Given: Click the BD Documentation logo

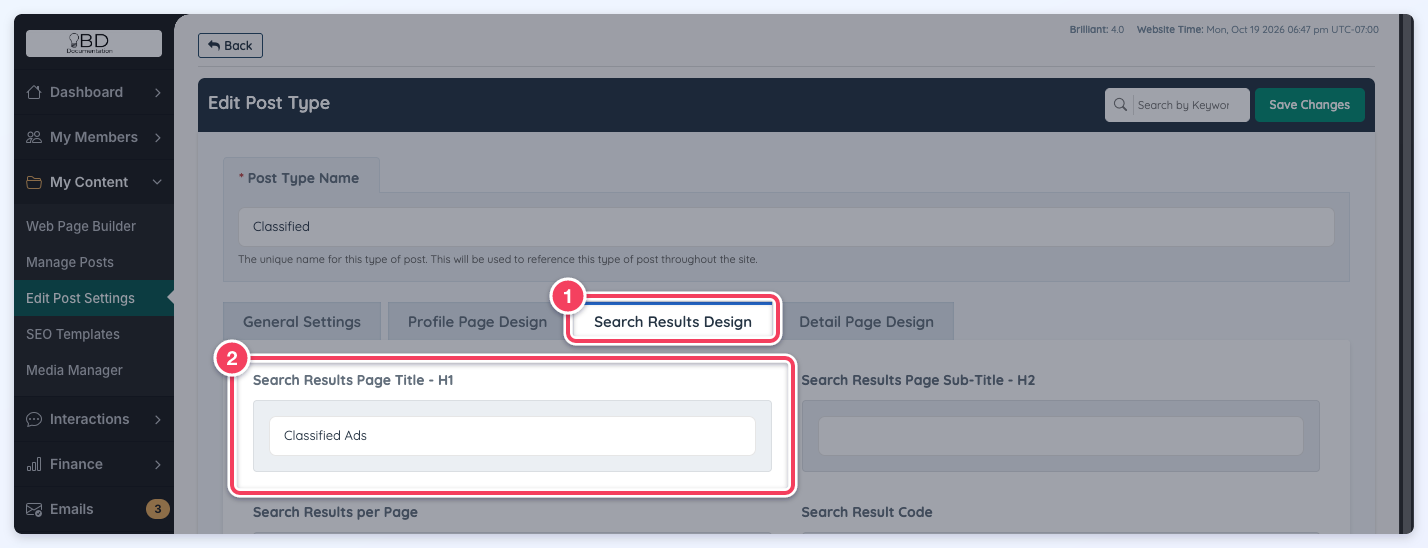Looking at the screenshot, I should point(94,43).
